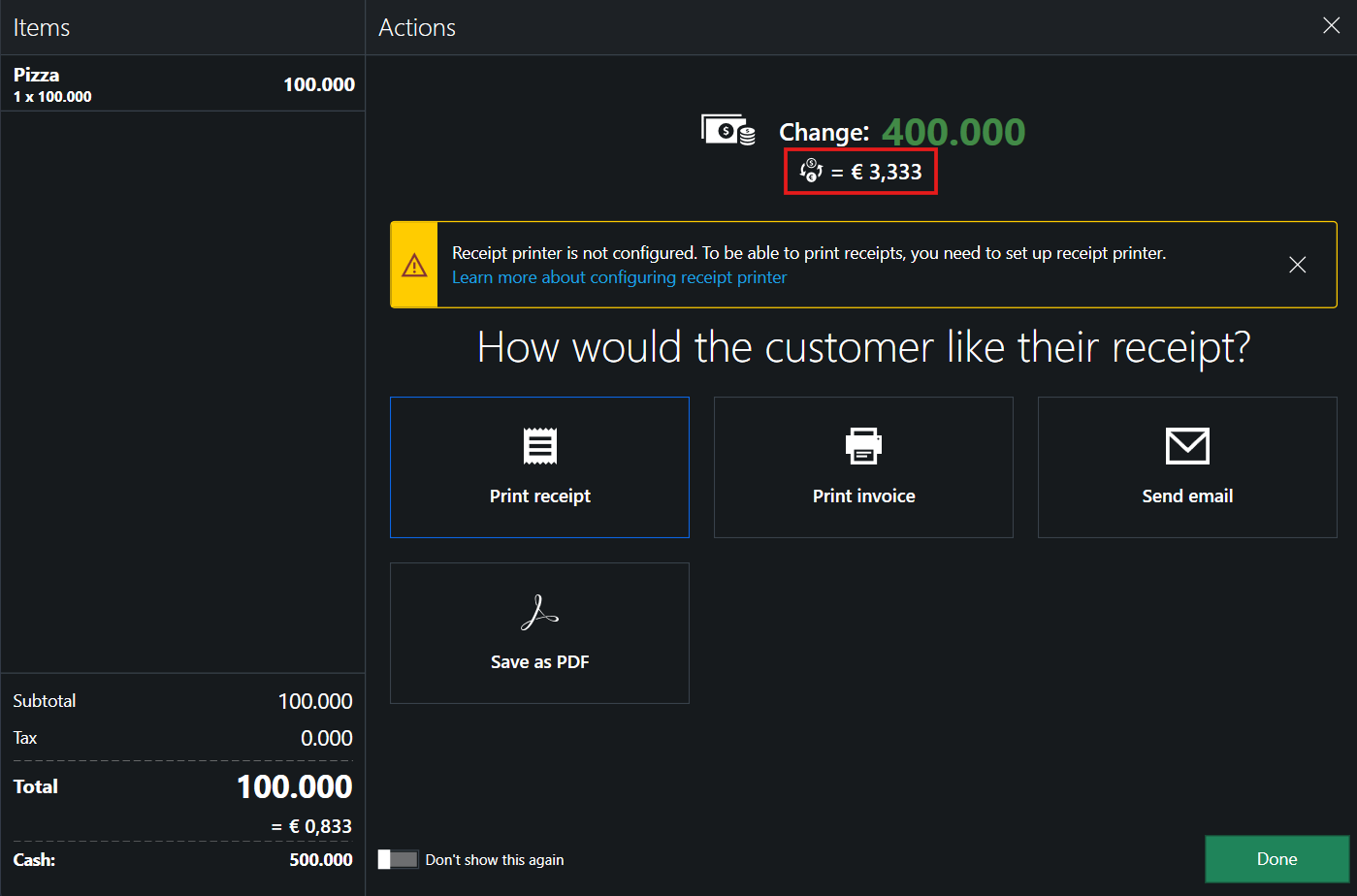Click the Acrobat icon on Save as PDF

tap(539, 613)
